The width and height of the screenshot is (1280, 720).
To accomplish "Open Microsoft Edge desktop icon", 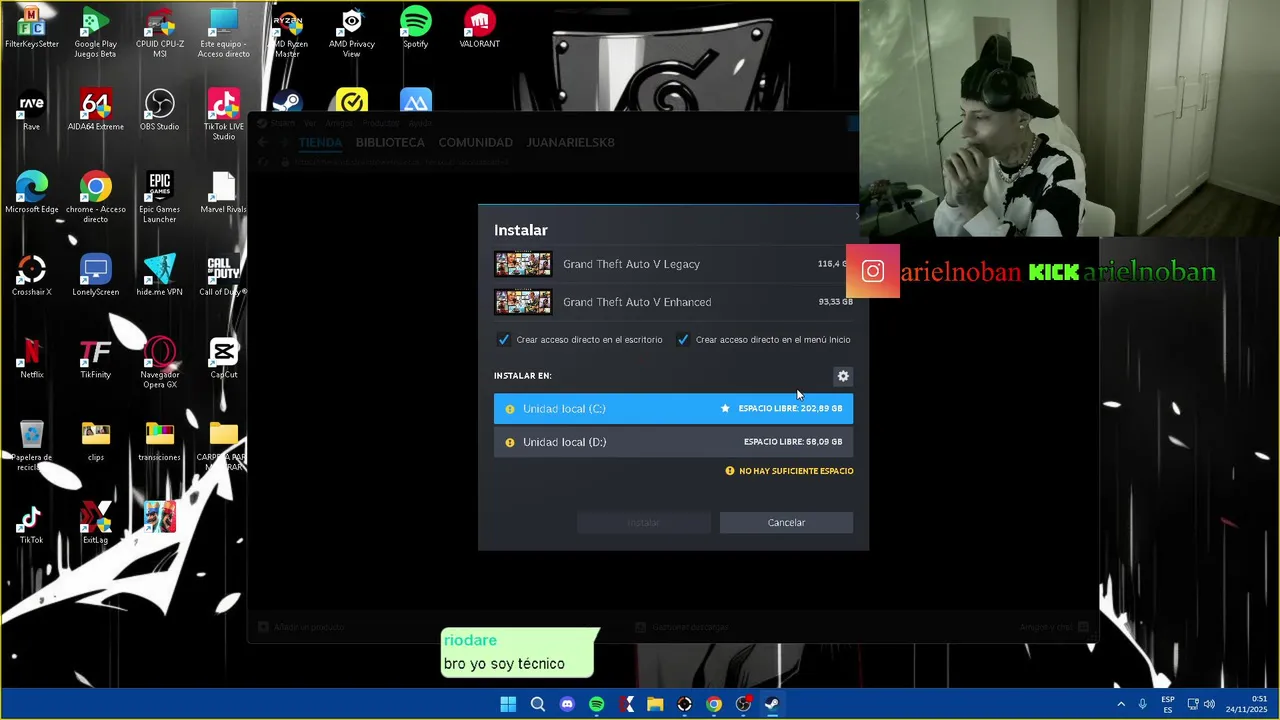I will coord(32,193).
